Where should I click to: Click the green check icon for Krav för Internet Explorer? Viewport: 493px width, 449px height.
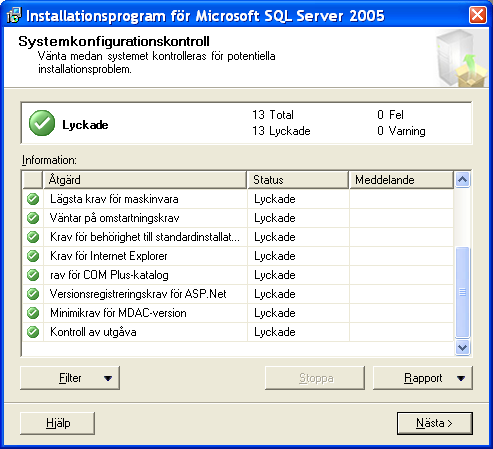point(33,256)
